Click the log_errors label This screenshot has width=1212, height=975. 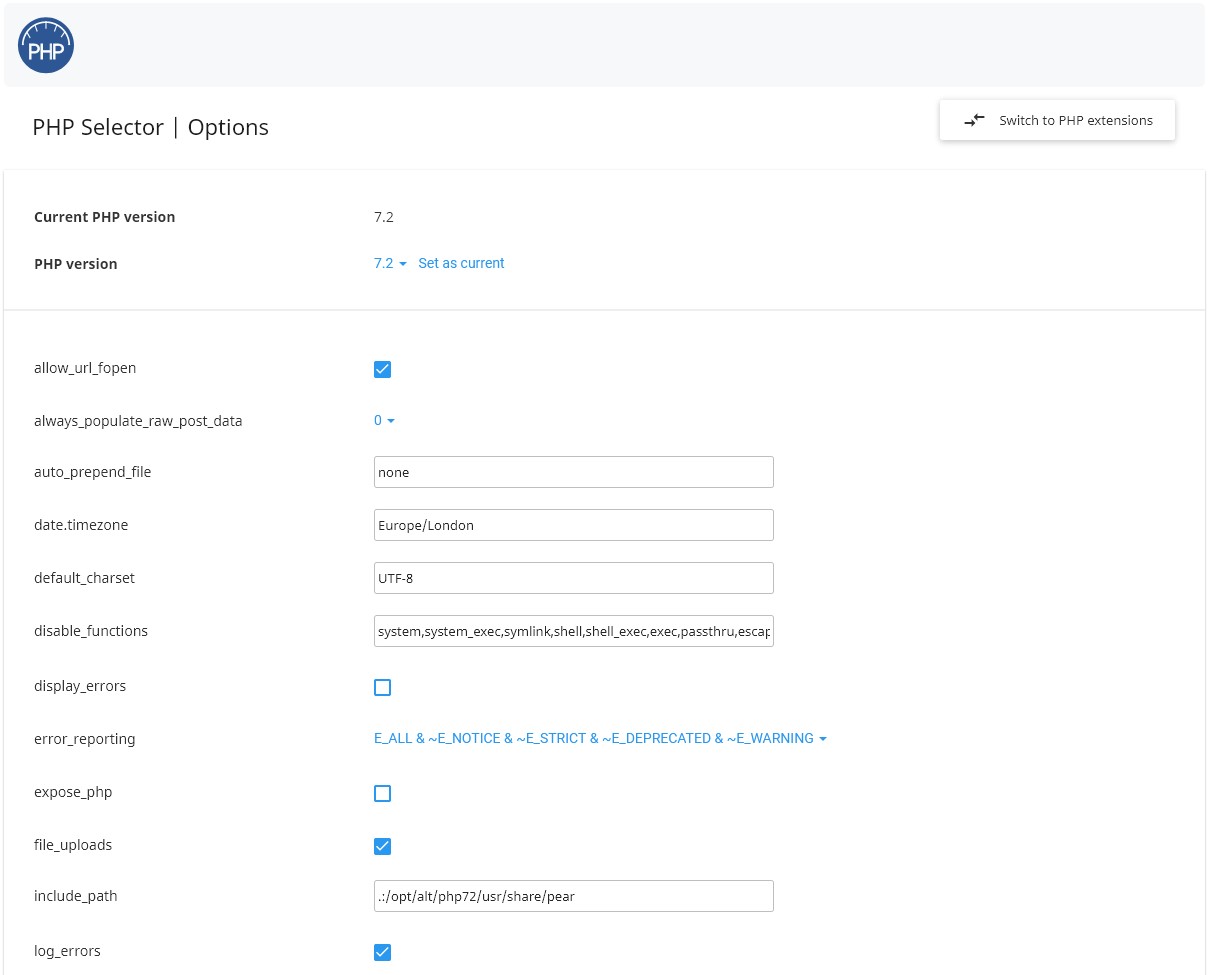(67, 951)
